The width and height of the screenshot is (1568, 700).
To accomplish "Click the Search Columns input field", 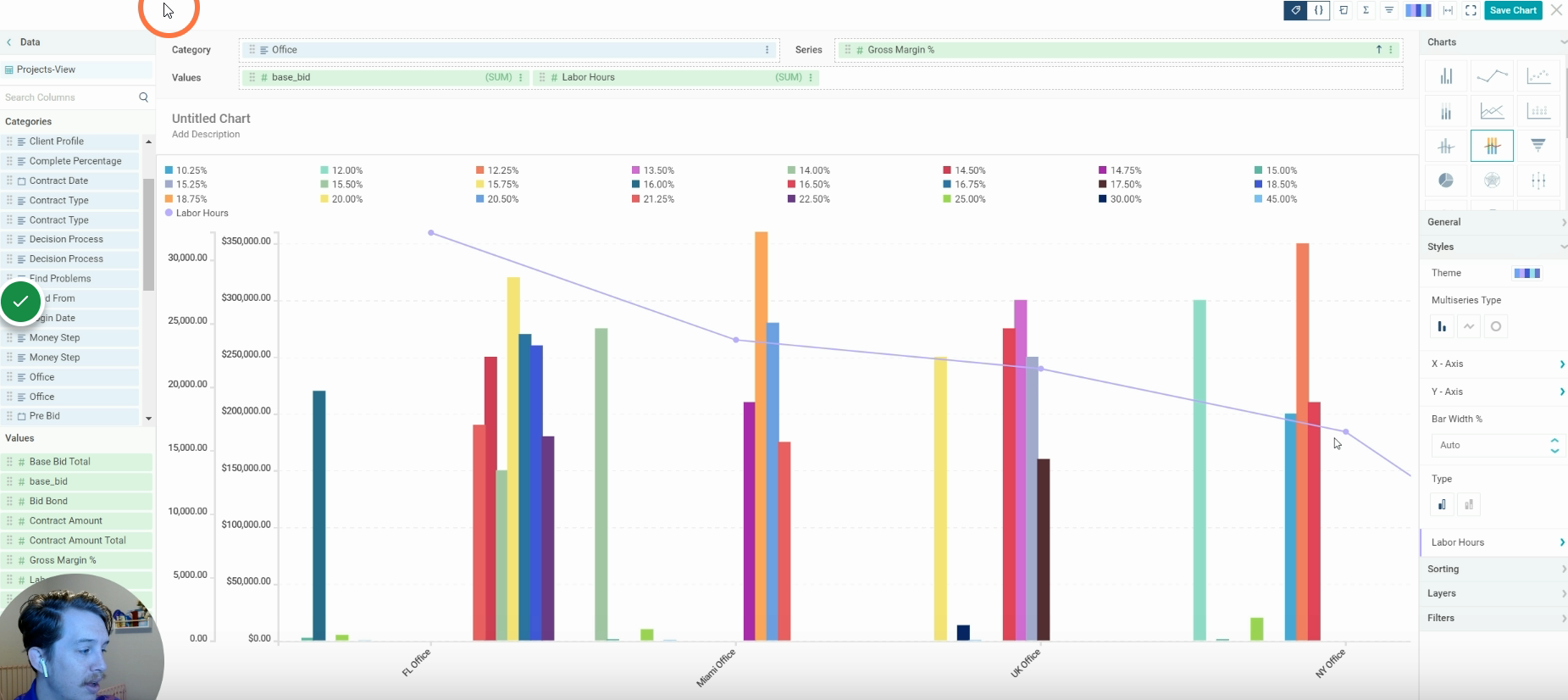I will click(71, 97).
